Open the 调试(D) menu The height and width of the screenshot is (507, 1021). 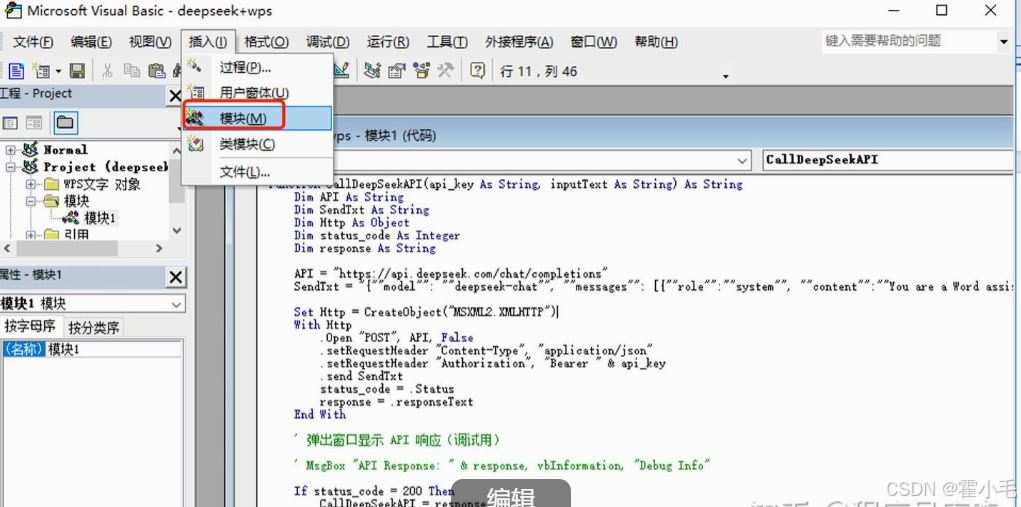coord(328,42)
